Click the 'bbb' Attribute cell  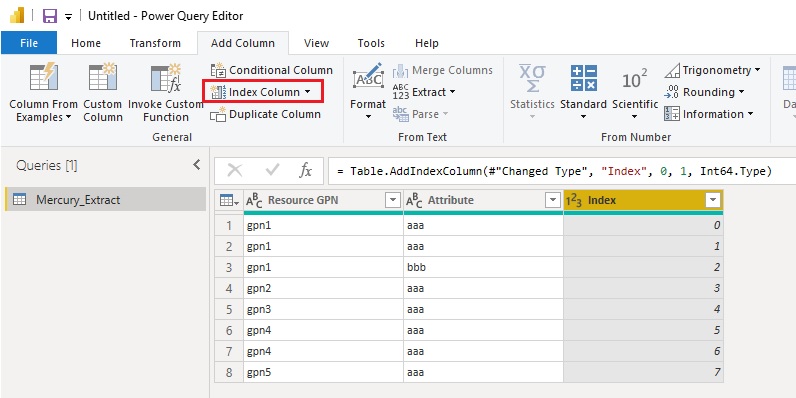point(483,267)
